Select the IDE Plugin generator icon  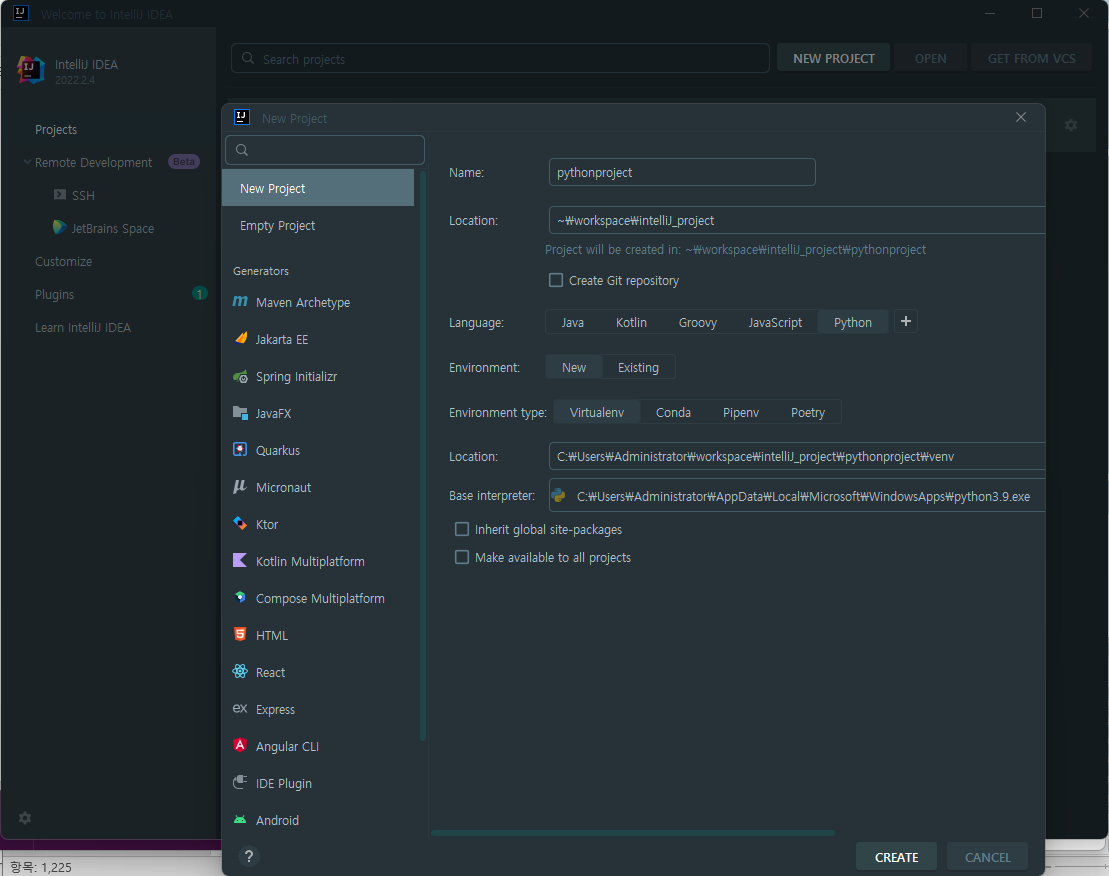coord(240,782)
